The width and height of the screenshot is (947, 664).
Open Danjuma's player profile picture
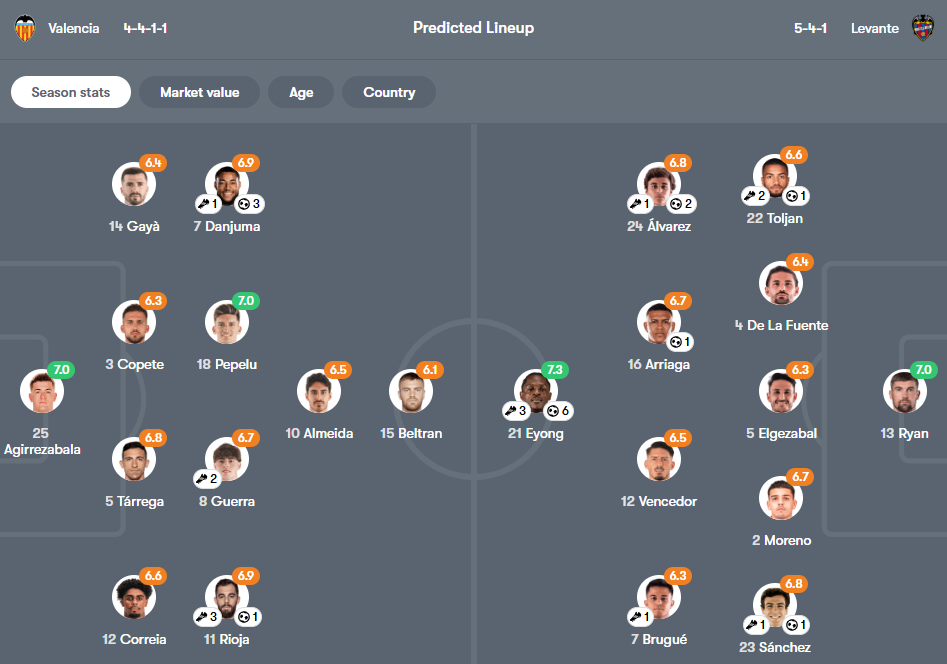[228, 183]
